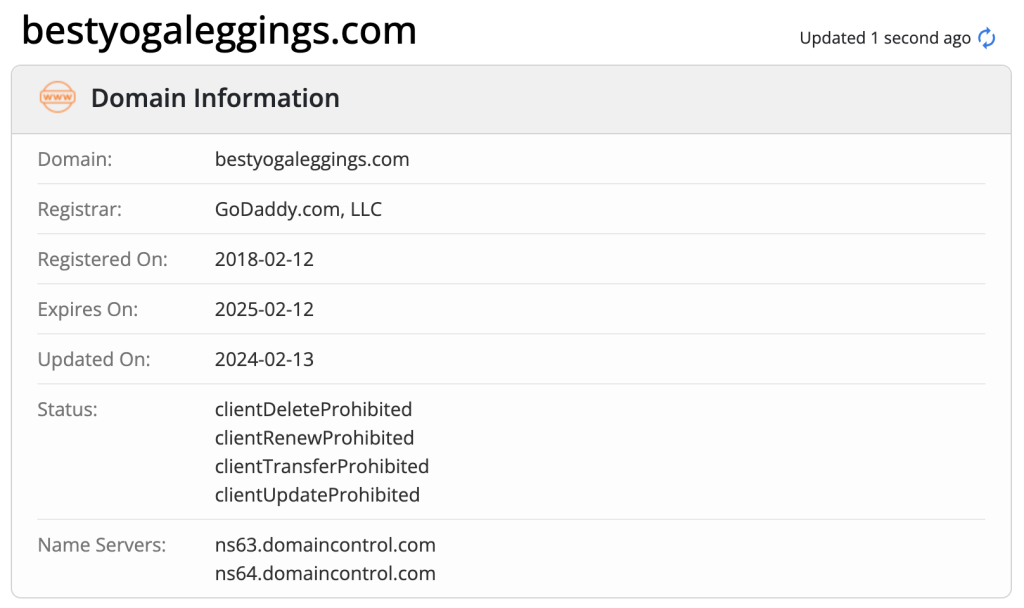
Task: Click the Expires On field label
Action: coord(88,309)
